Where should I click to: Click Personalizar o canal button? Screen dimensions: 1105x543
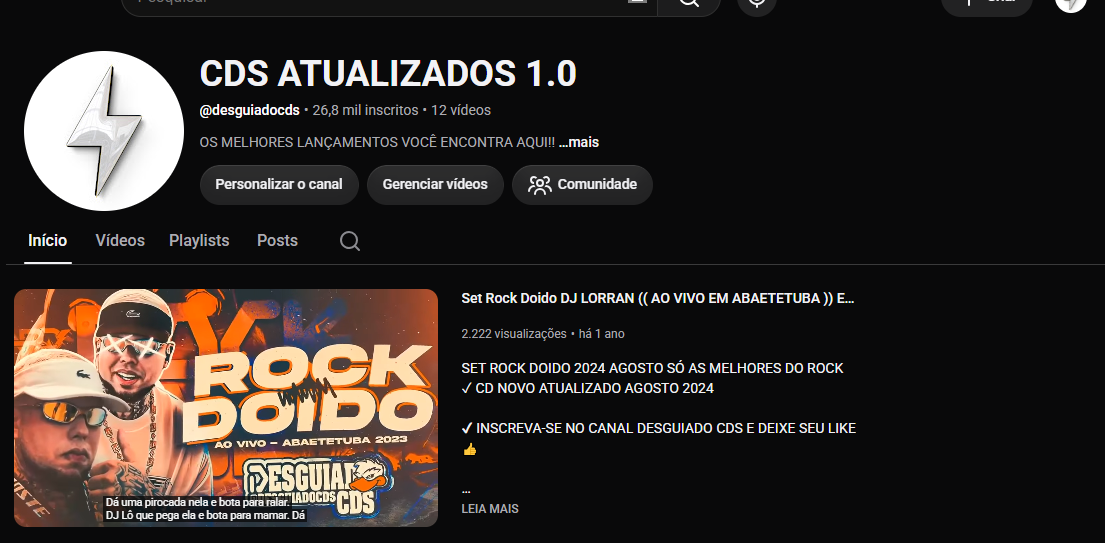[x=279, y=185]
